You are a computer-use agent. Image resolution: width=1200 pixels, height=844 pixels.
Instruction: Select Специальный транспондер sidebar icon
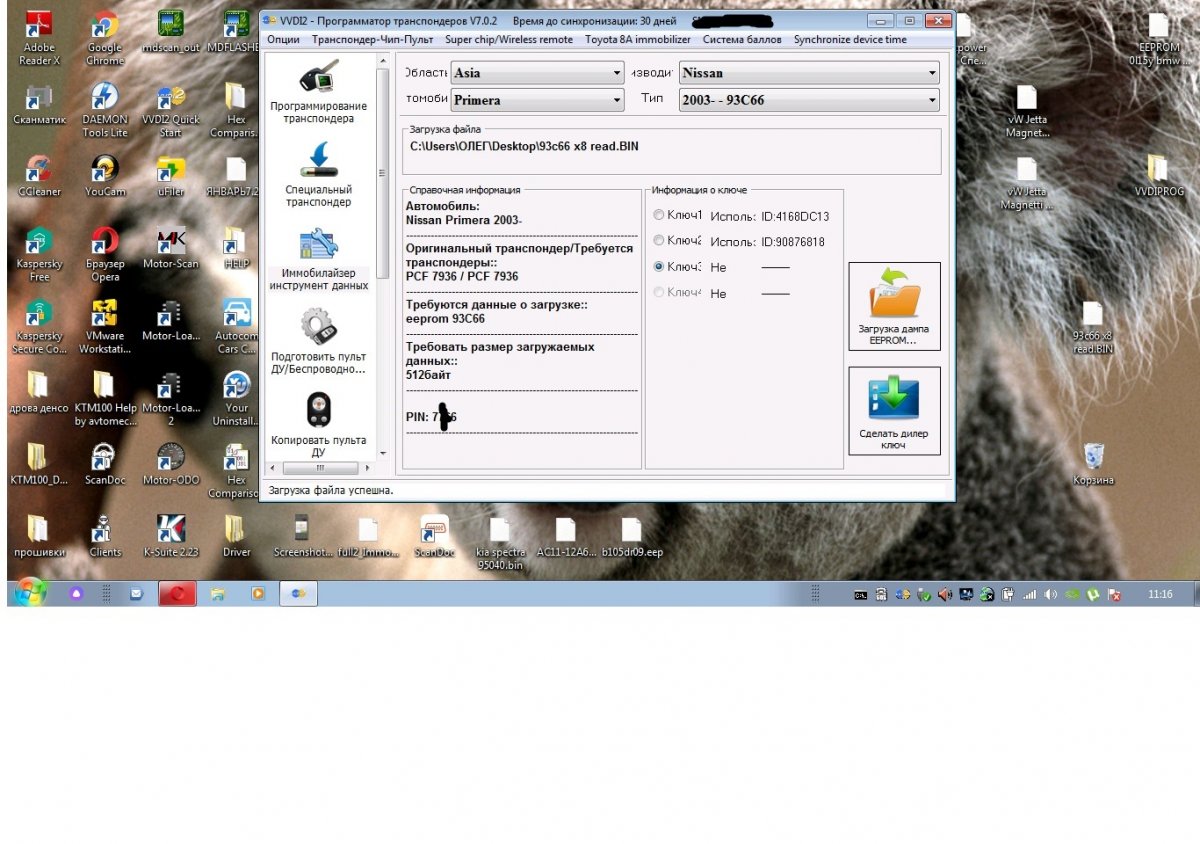[318, 176]
